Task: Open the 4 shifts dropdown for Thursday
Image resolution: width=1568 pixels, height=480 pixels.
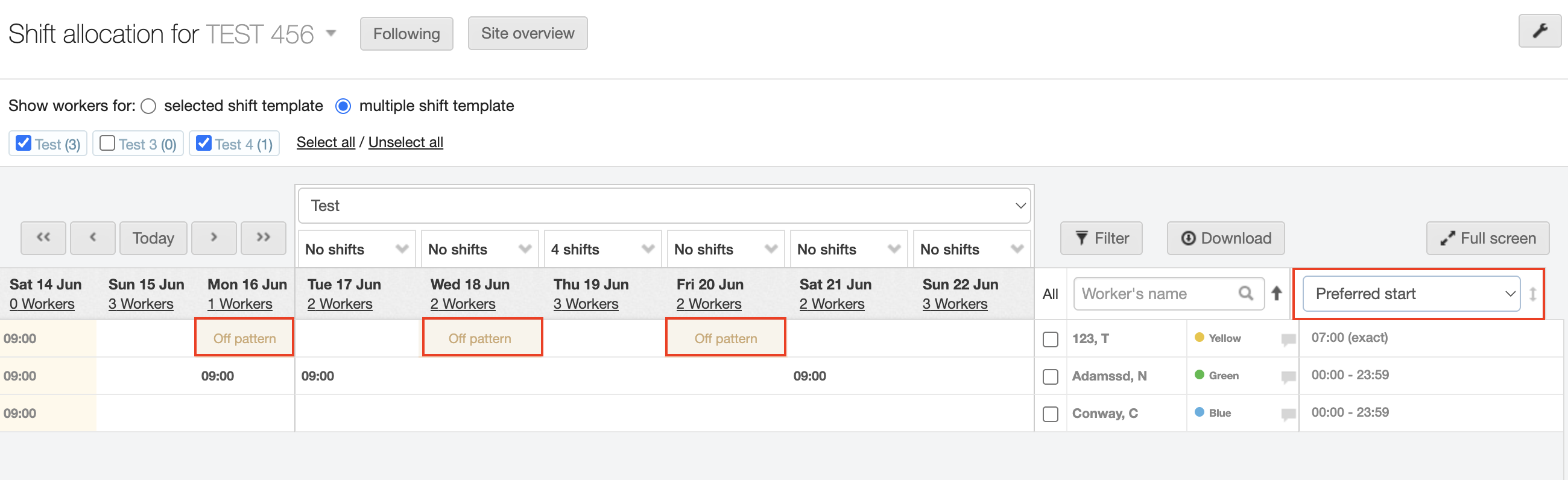Action: [602, 249]
